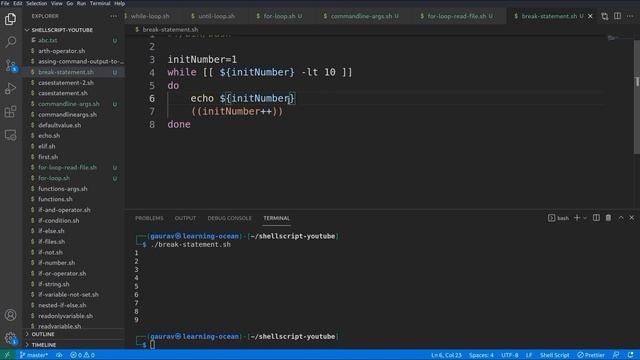Open the Go menu
Viewport: 640px width, 360px height.
pos(70,3)
